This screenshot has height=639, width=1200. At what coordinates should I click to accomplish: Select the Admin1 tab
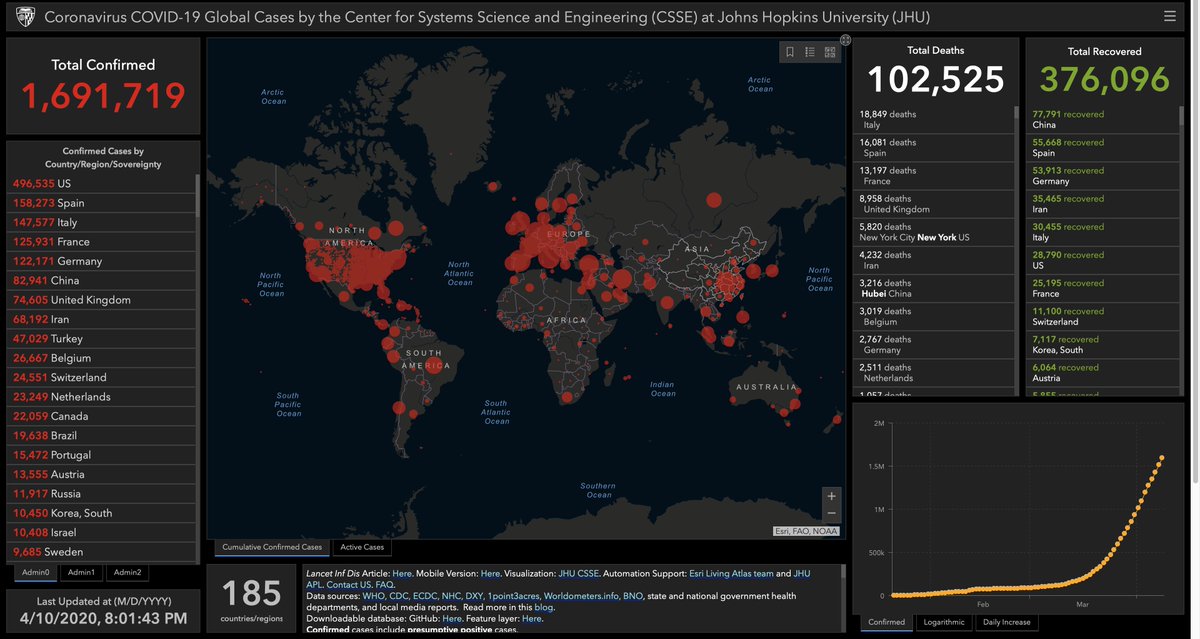[80, 572]
